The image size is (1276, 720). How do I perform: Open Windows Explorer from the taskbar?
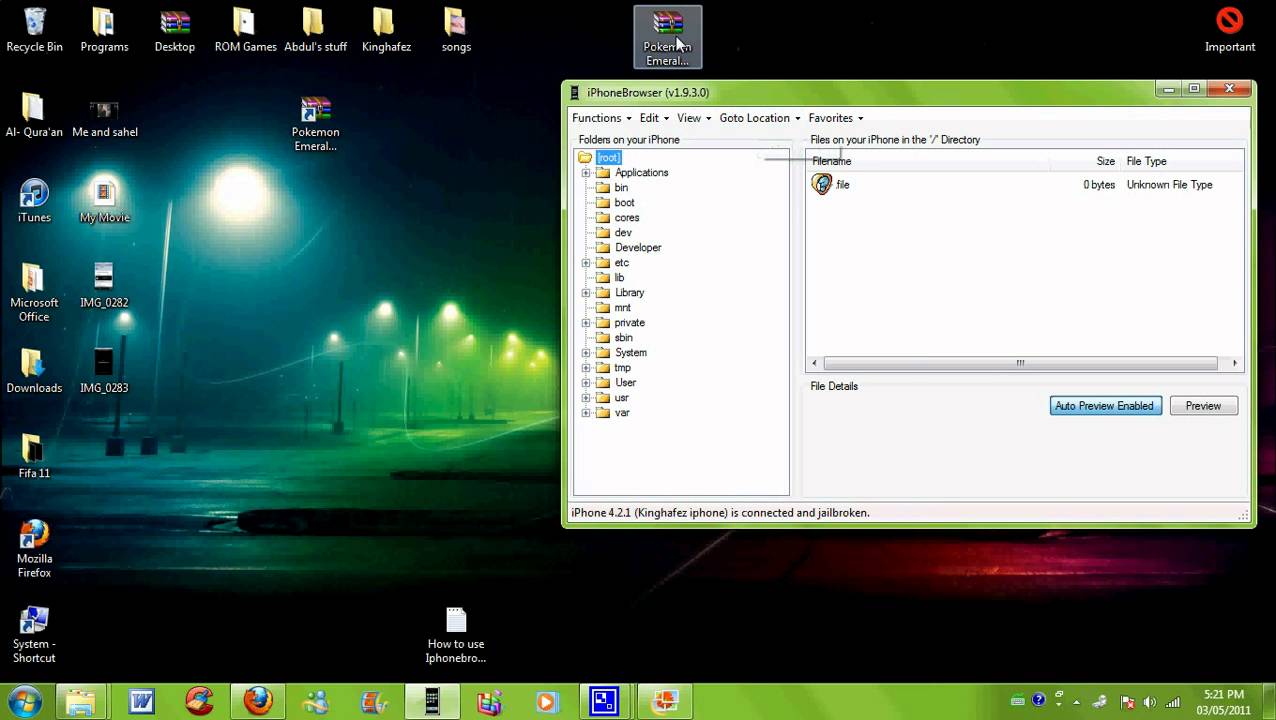tap(81, 702)
